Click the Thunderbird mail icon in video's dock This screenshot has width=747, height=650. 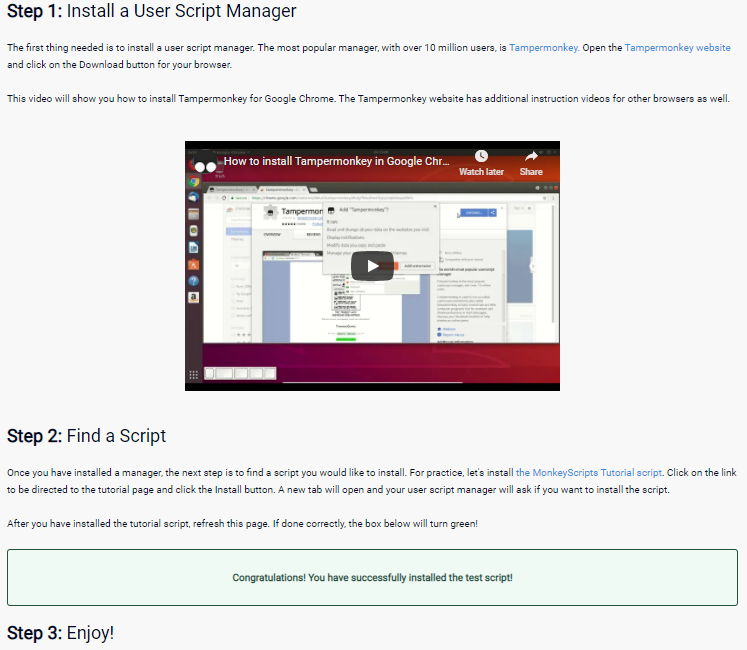pyautogui.click(x=193, y=198)
